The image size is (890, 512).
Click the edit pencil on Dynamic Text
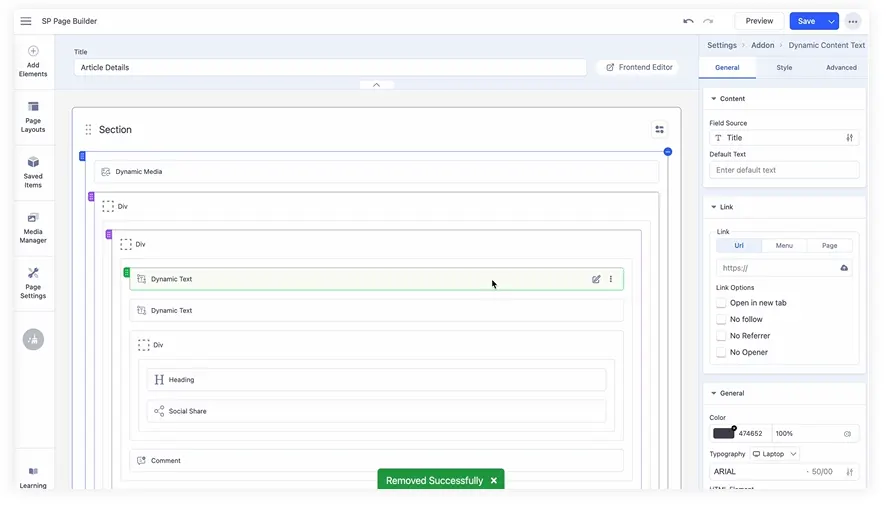coord(596,279)
